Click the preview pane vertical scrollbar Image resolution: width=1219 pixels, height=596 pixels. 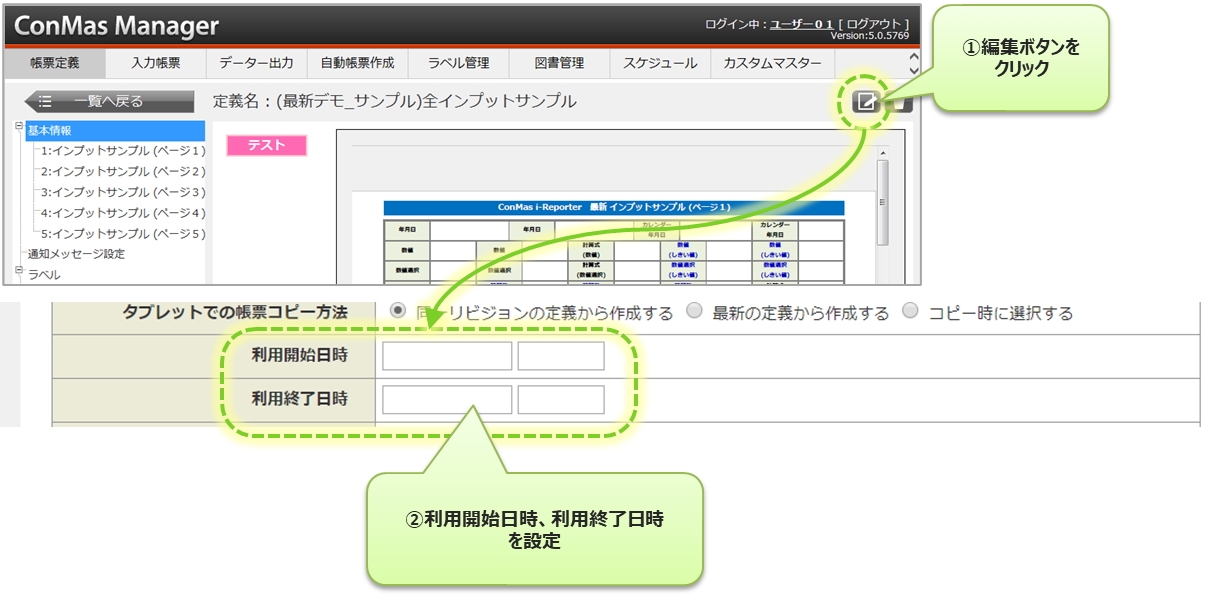click(882, 200)
